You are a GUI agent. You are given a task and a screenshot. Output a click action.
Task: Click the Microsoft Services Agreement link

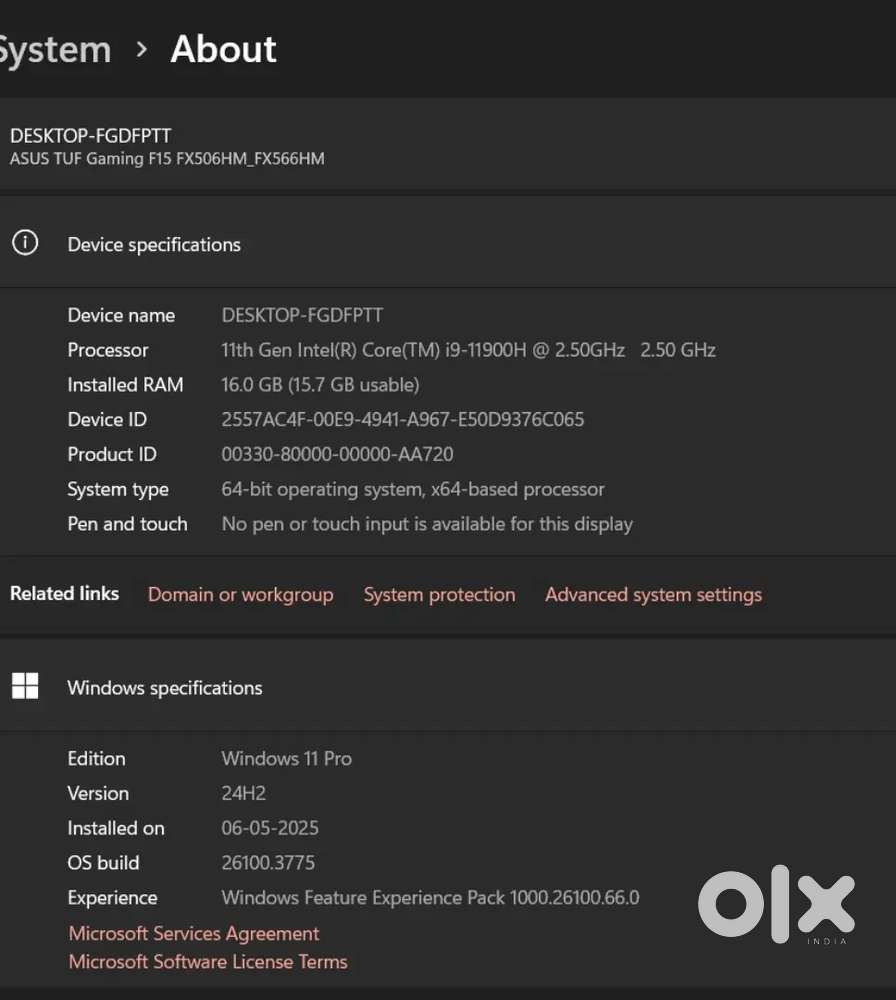point(193,933)
